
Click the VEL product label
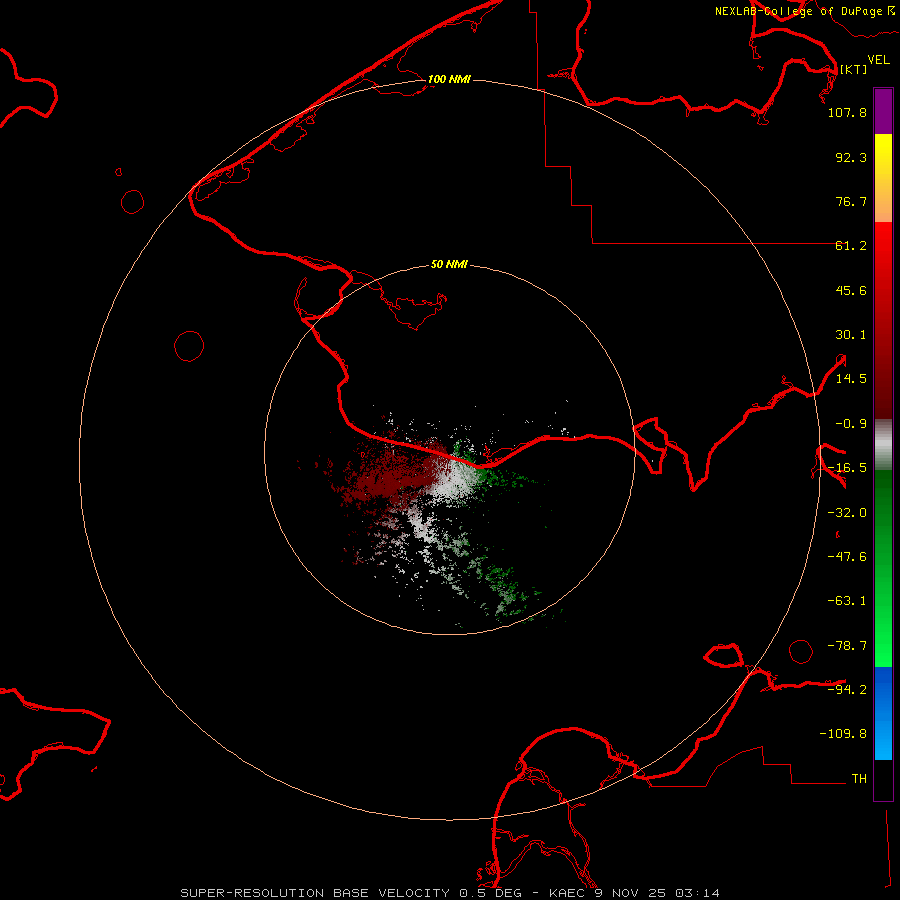pyautogui.click(x=878, y=60)
